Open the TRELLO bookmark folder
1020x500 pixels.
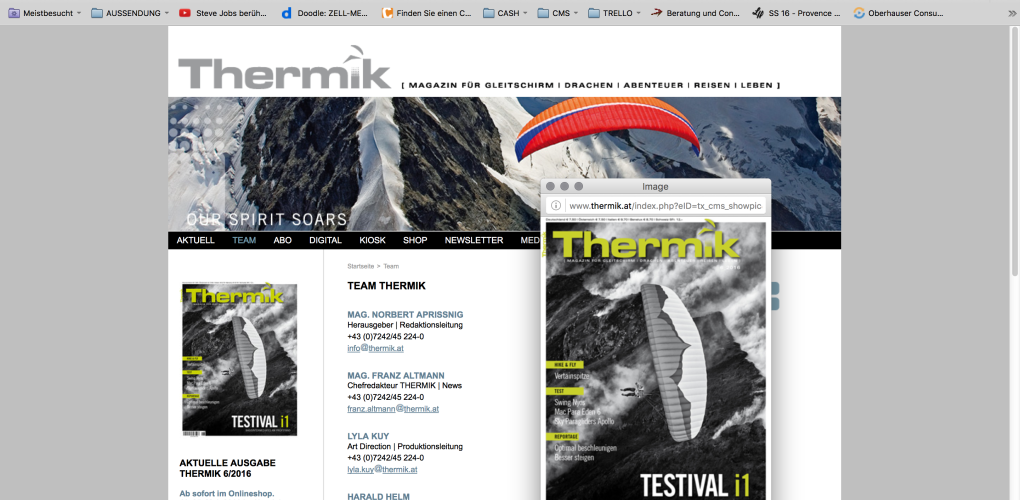[x=615, y=12]
